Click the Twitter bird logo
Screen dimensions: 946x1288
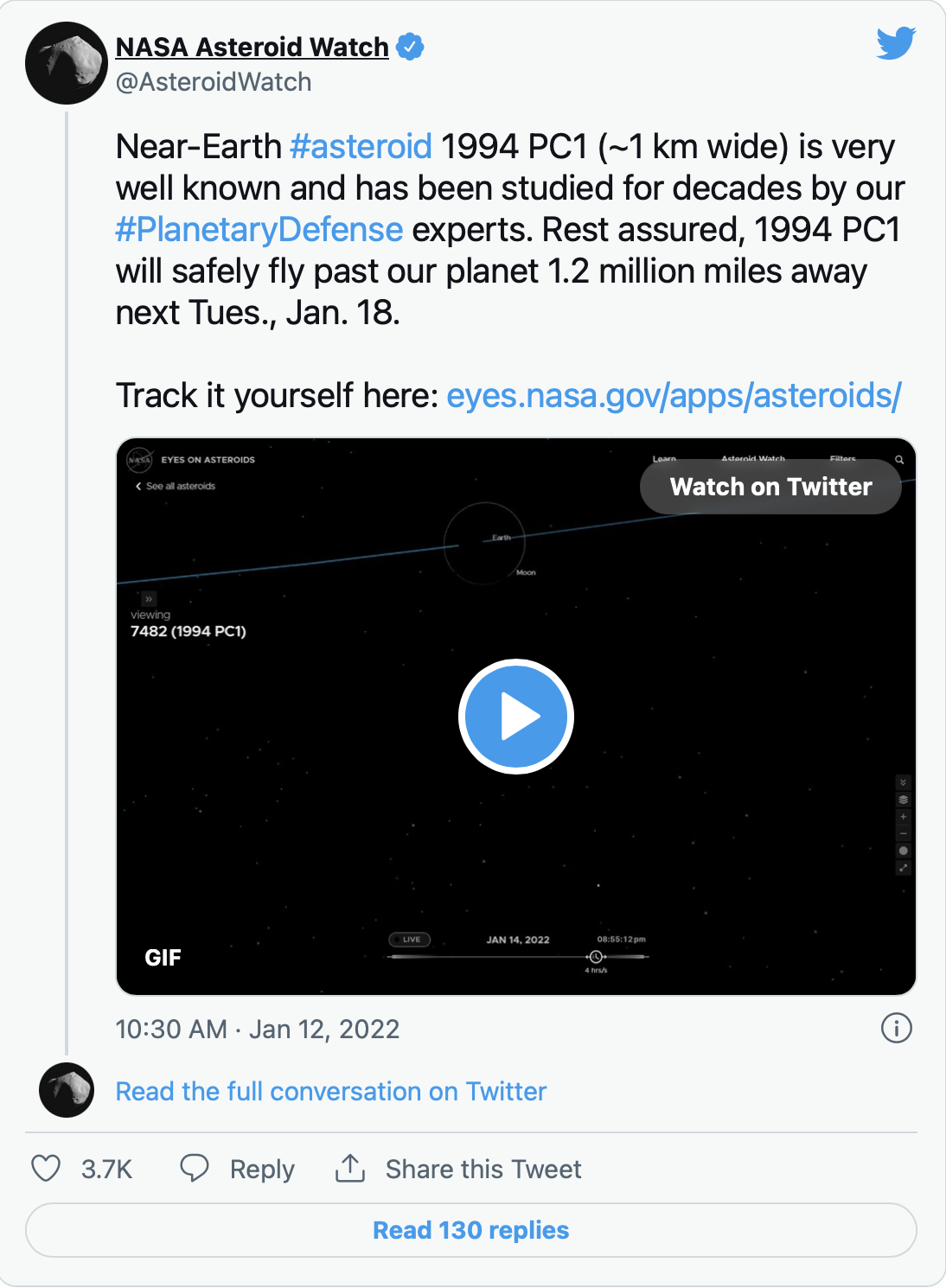point(896,43)
